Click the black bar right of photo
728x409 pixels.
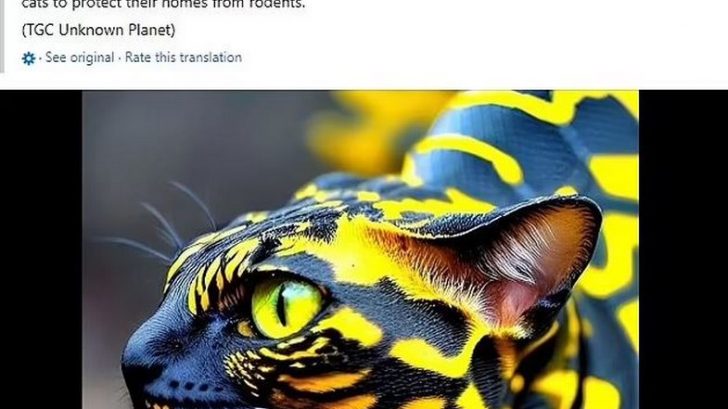(683, 250)
